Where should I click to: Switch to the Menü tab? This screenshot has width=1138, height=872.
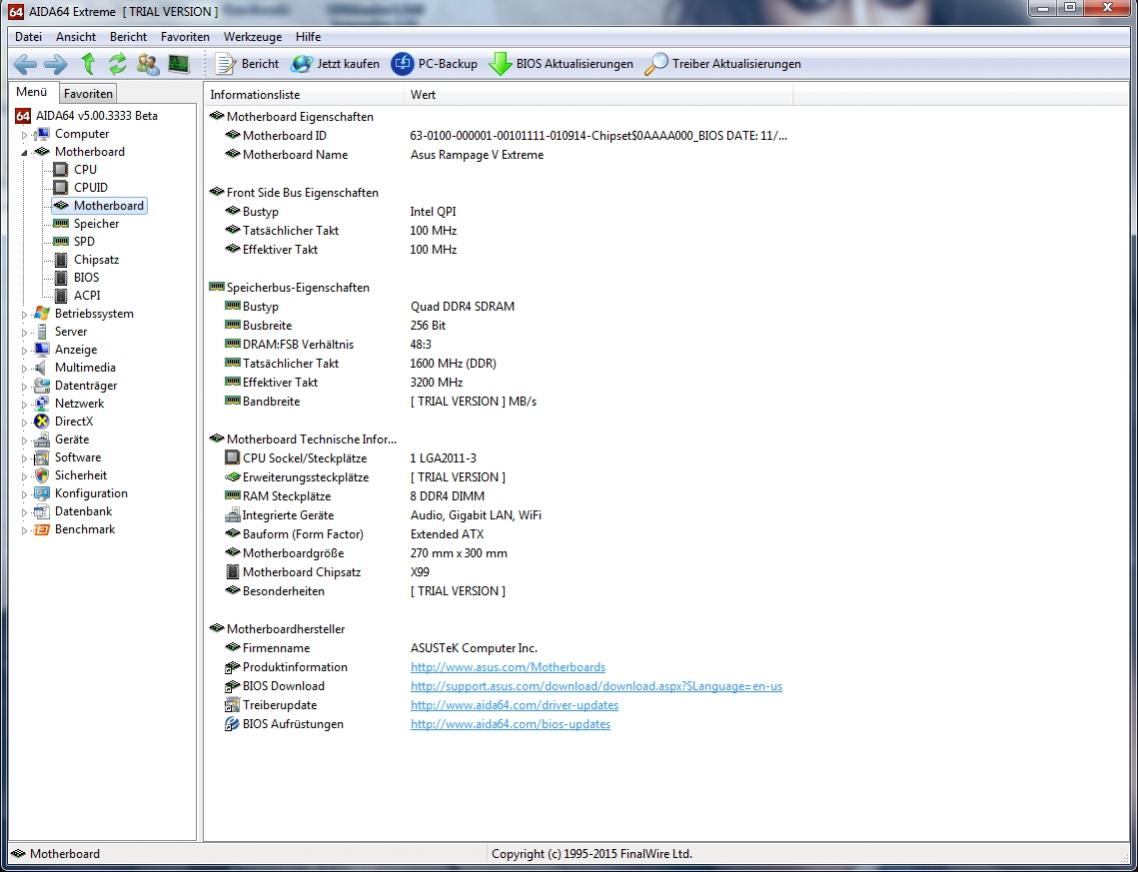[32, 92]
